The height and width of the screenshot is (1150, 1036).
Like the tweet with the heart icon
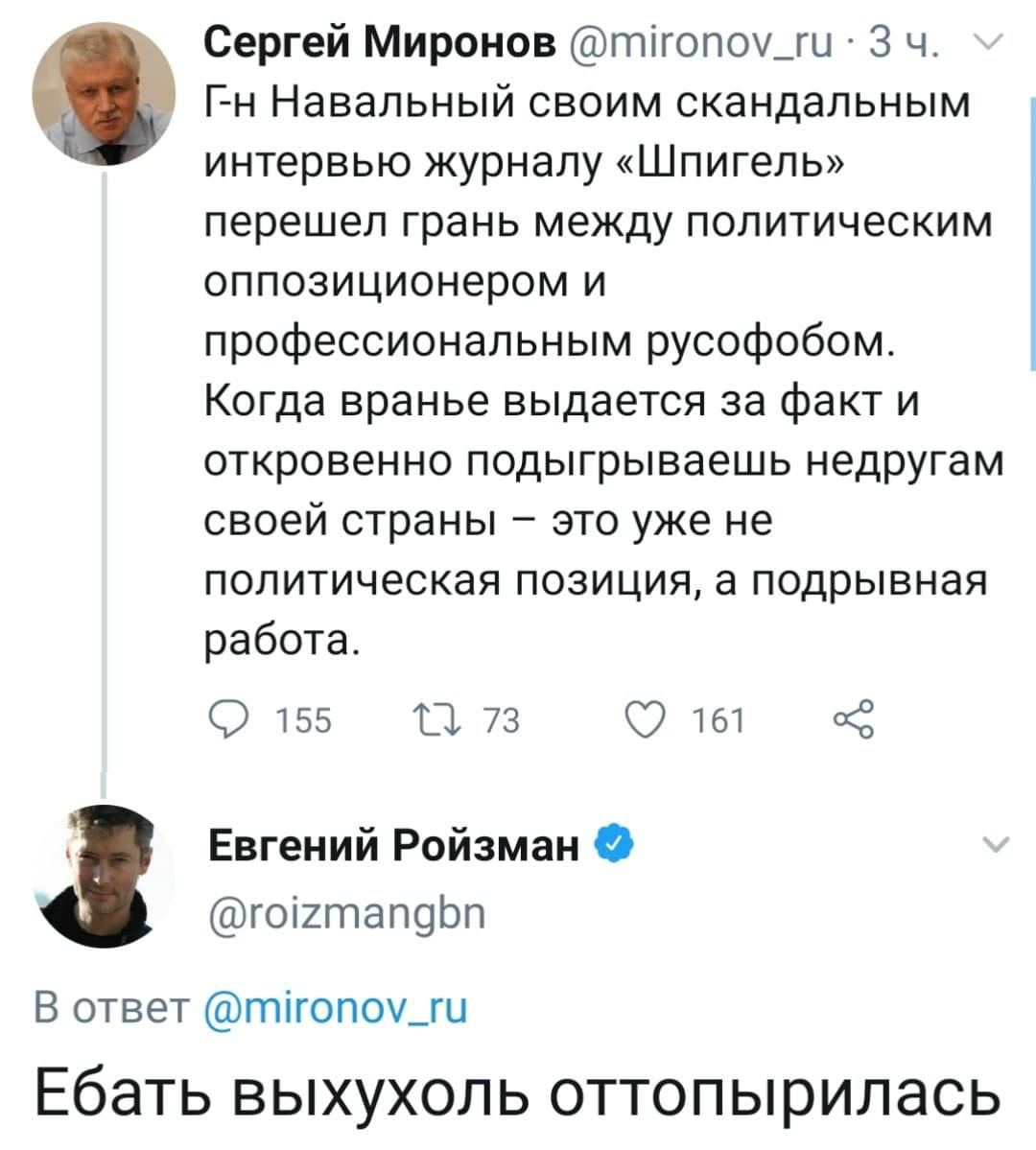[643, 718]
